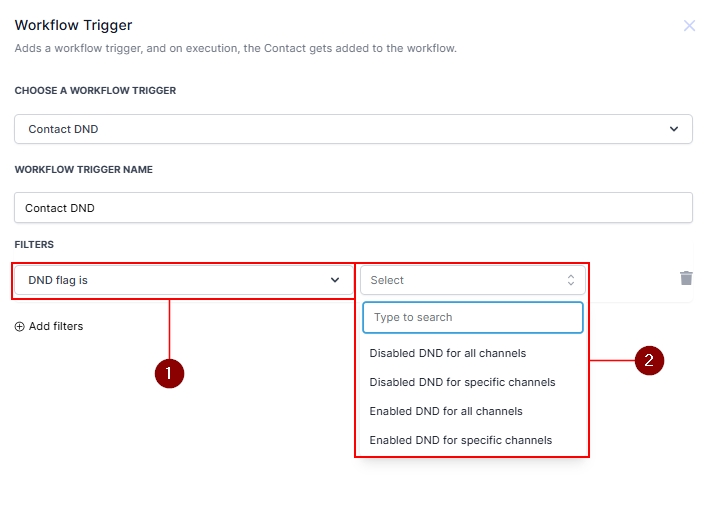Click the Workflow Trigger Name label

point(83,169)
